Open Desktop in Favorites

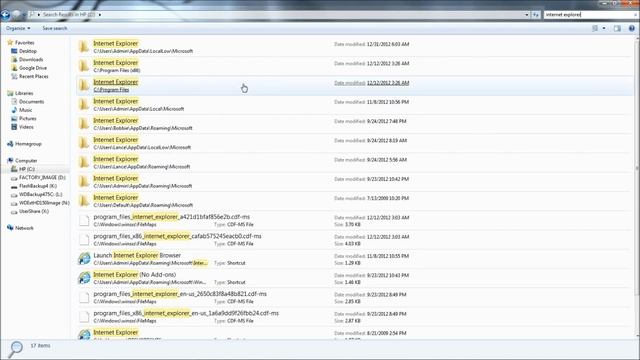coord(24,51)
